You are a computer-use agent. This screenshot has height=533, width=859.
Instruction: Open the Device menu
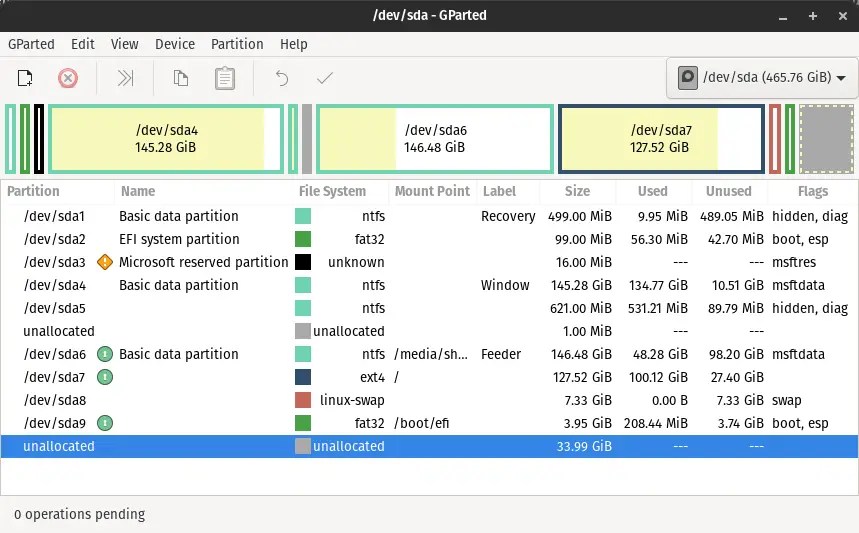(175, 44)
